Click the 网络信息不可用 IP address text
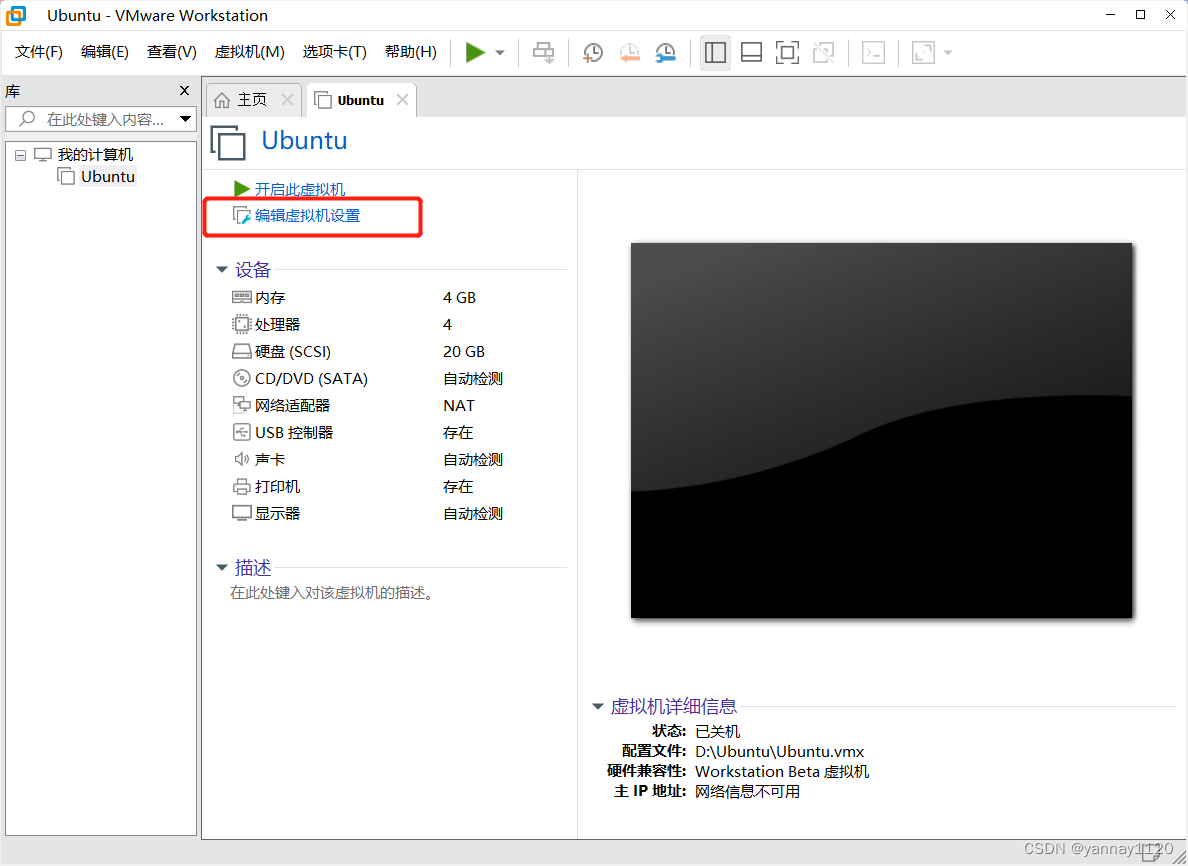The height and width of the screenshot is (866, 1188). [x=747, y=792]
